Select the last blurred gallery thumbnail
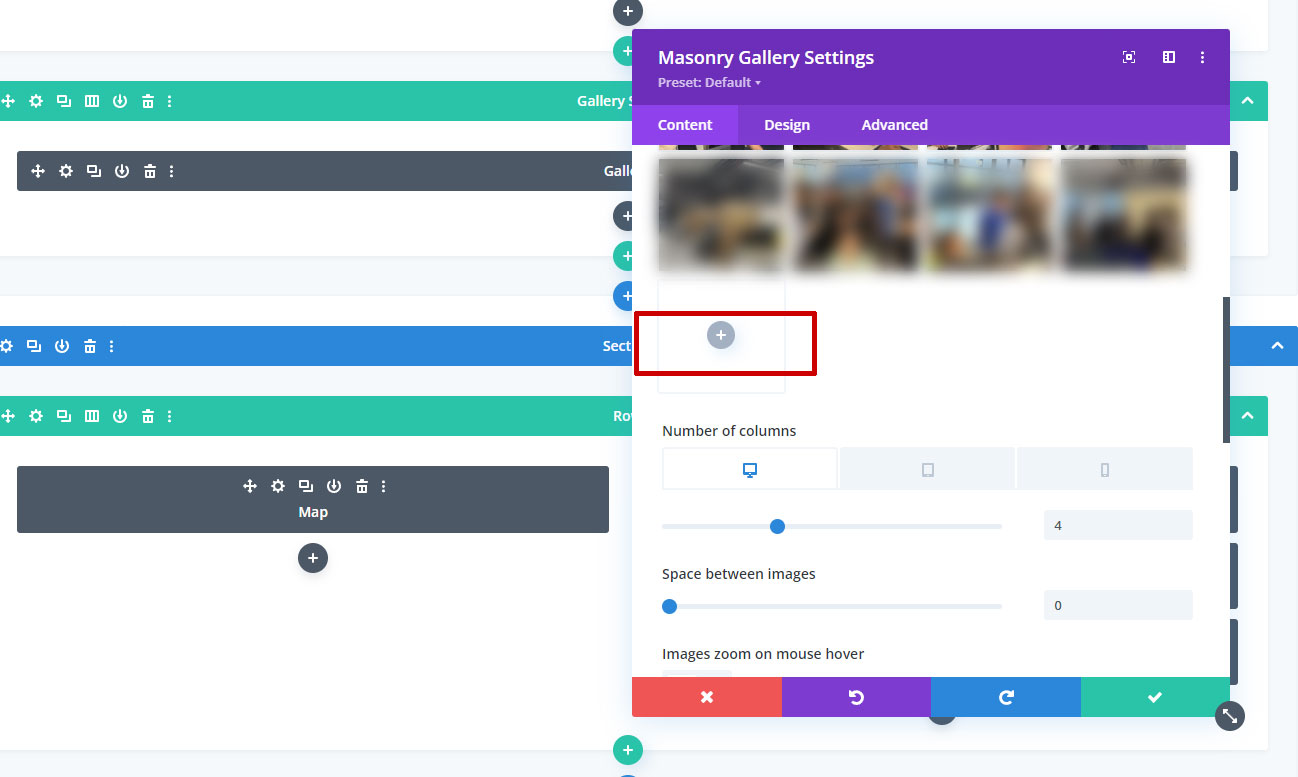Screen dimensions: 1298x777 tap(1124, 214)
